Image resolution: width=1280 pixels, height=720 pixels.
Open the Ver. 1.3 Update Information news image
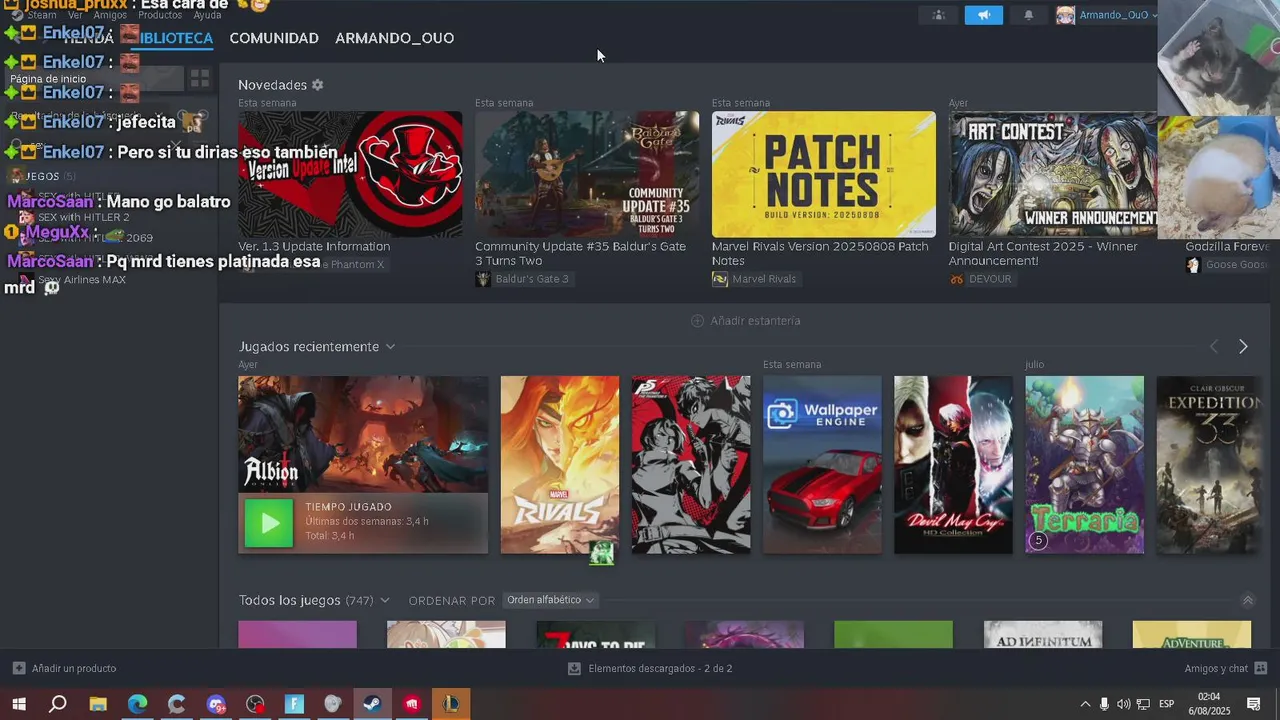(350, 174)
